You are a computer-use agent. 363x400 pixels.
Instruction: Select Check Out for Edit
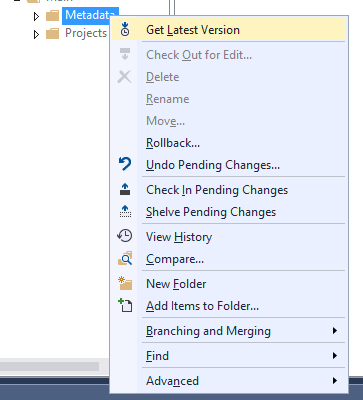(229, 55)
